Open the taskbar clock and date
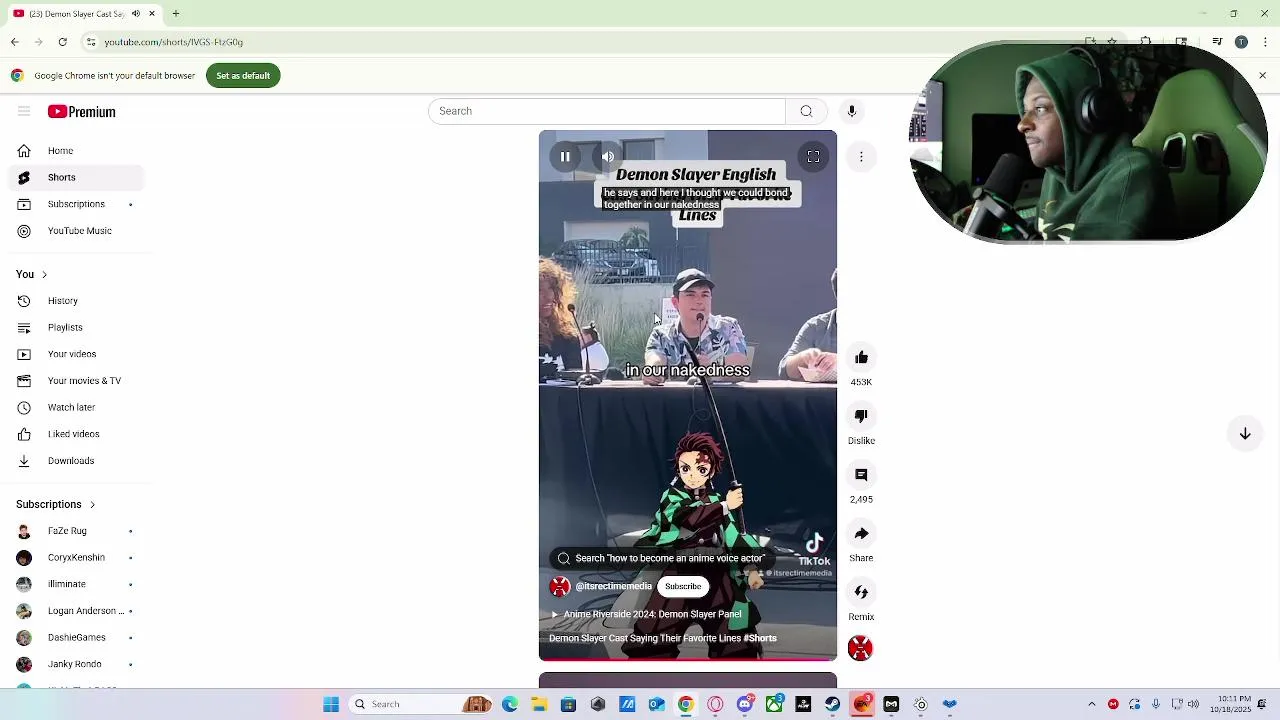Image resolution: width=1280 pixels, height=720 pixels. [1230, 704]
